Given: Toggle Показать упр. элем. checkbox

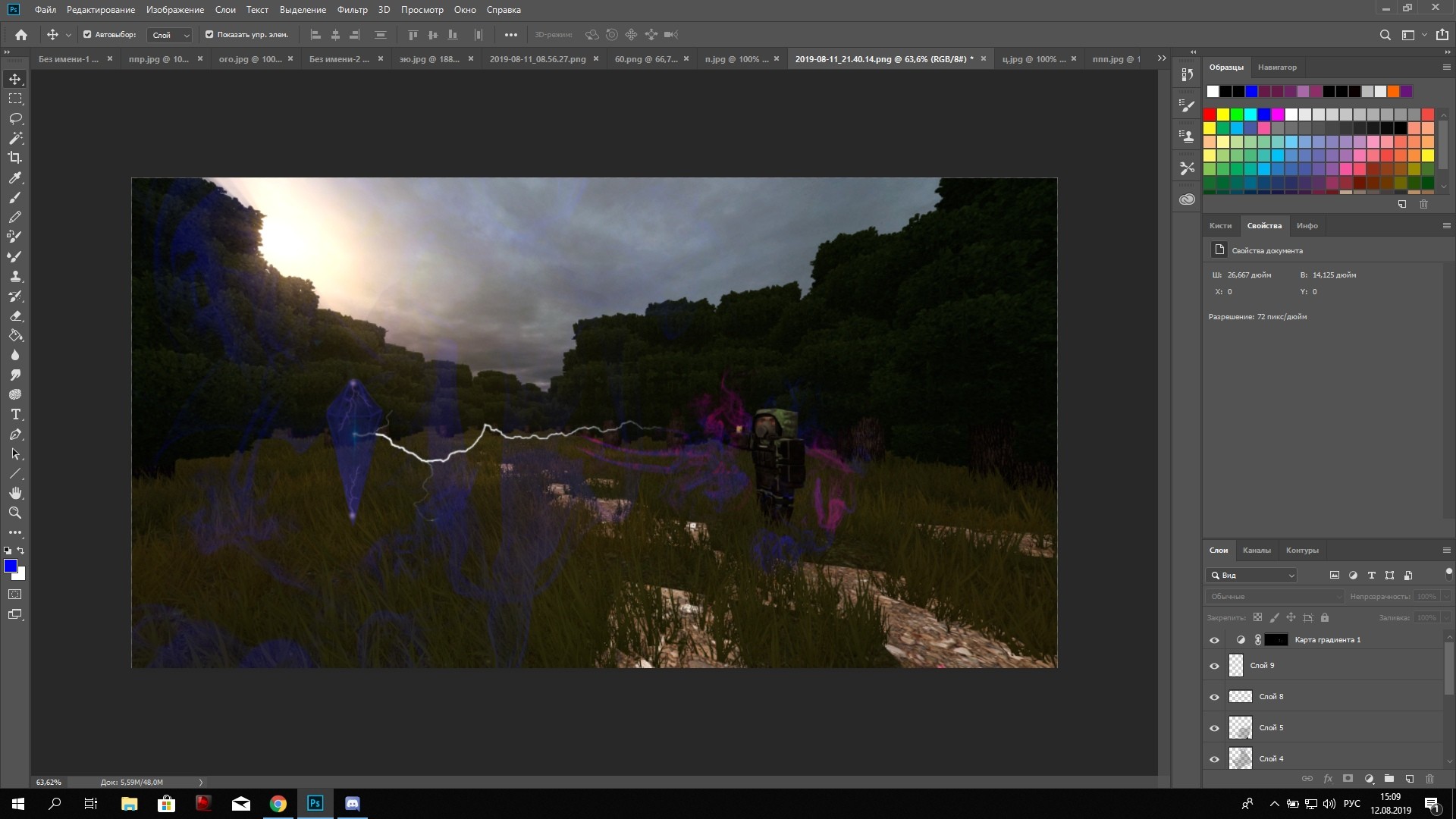Looking at the screenshot, I should [209, 35].
